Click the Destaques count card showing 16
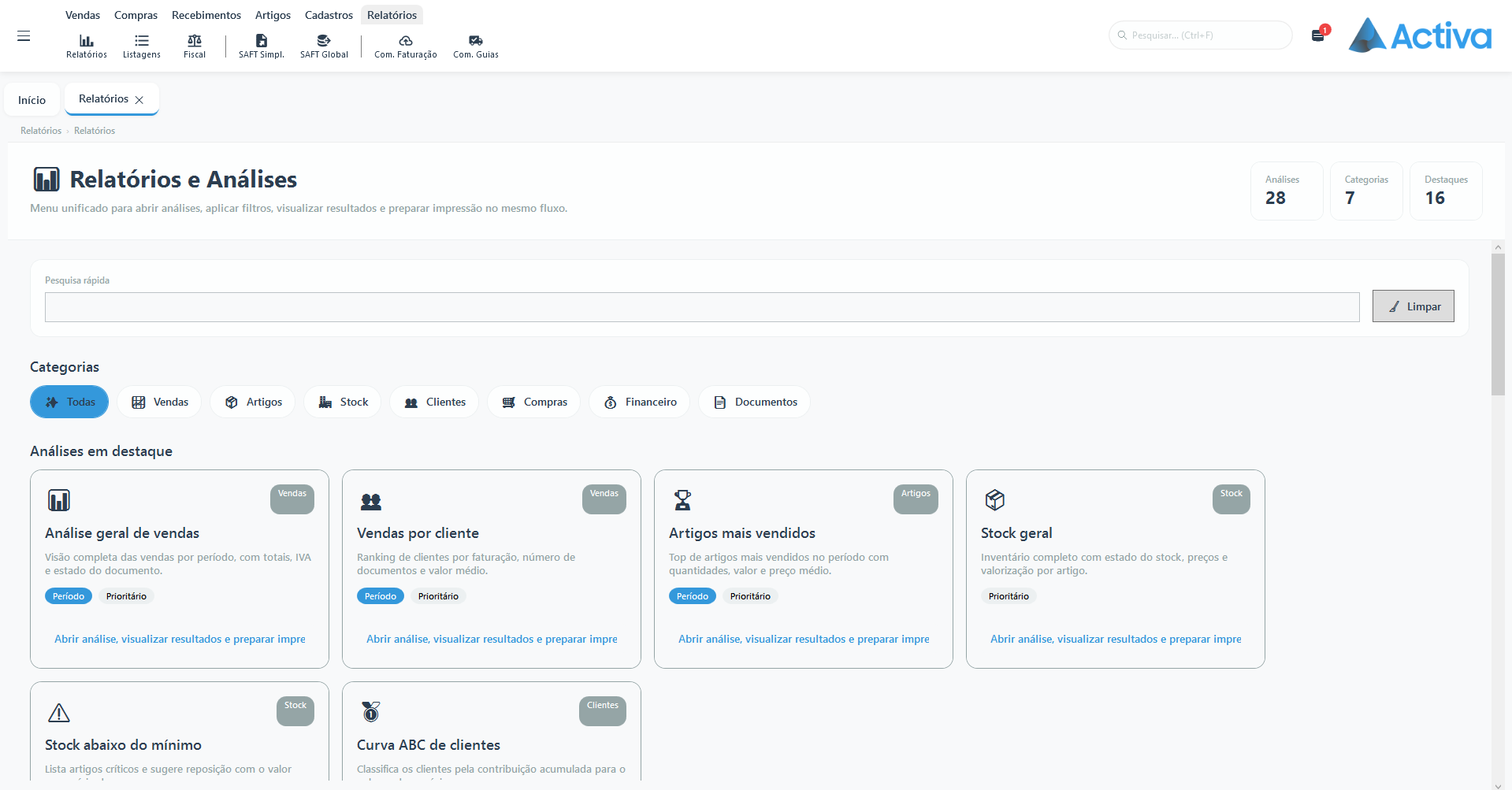Screen dimensions: 1512x790 pyautogui.click(x=1446, y=191)
